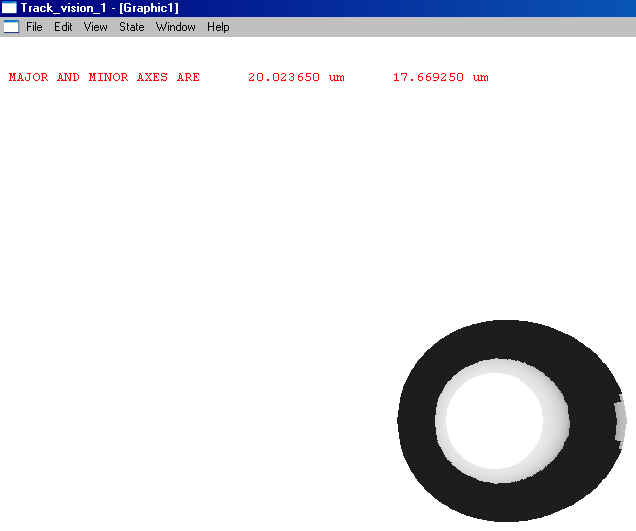Open the State menu
The height and width of the screenshot is (531, 636).
pyautogui.click(x=132, y=27)
